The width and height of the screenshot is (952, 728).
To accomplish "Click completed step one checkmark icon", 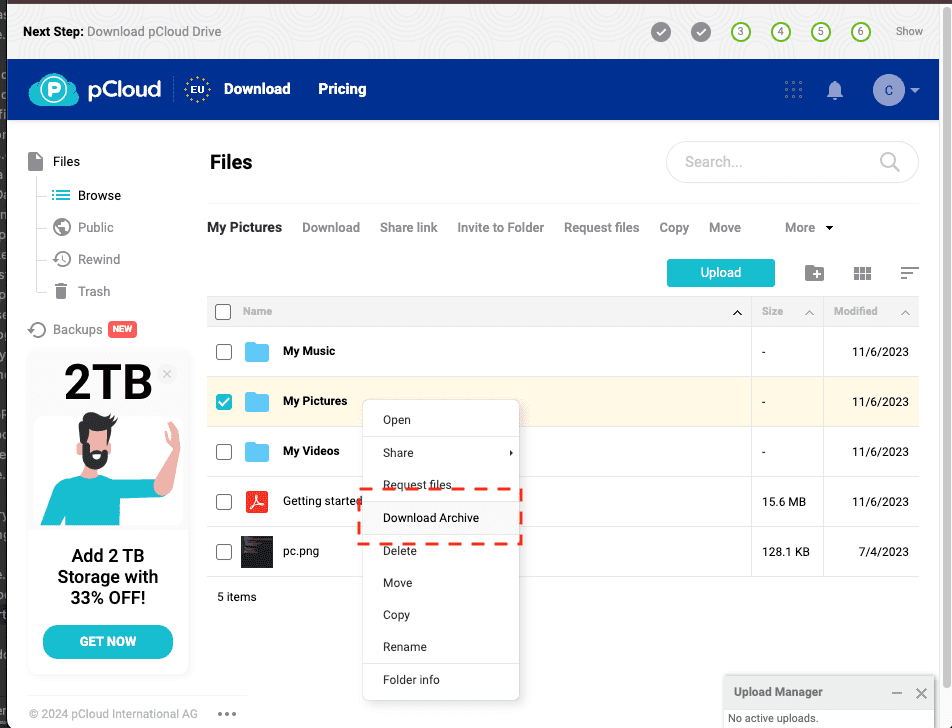I will pos(661,32).
